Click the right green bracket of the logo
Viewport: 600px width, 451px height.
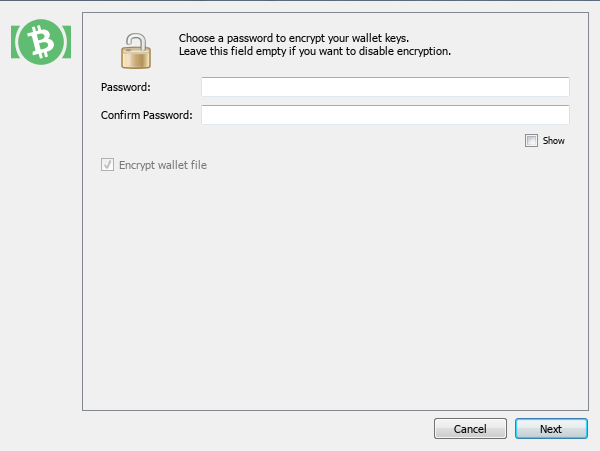click(x=67, y=42)
